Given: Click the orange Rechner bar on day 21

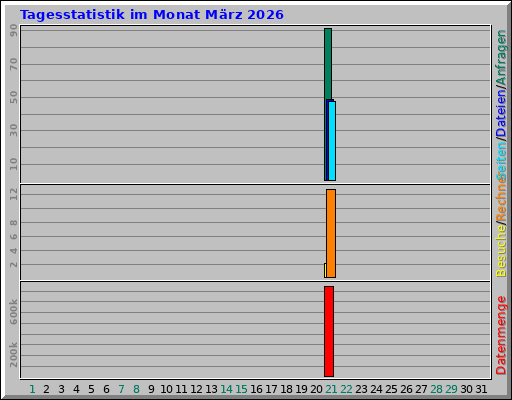Looking at the screenshot, I should [x=331, y=233].
